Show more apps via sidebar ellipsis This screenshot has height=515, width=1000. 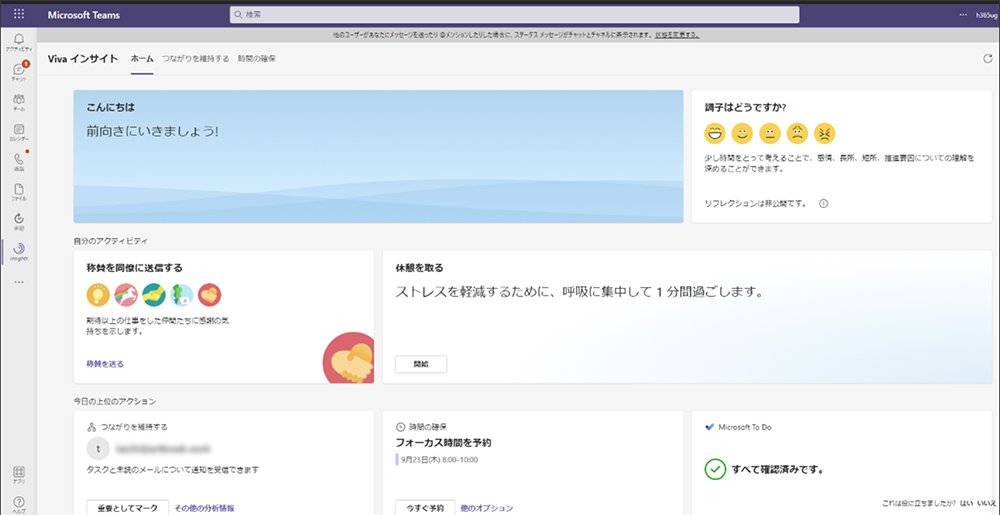[18, 282]
